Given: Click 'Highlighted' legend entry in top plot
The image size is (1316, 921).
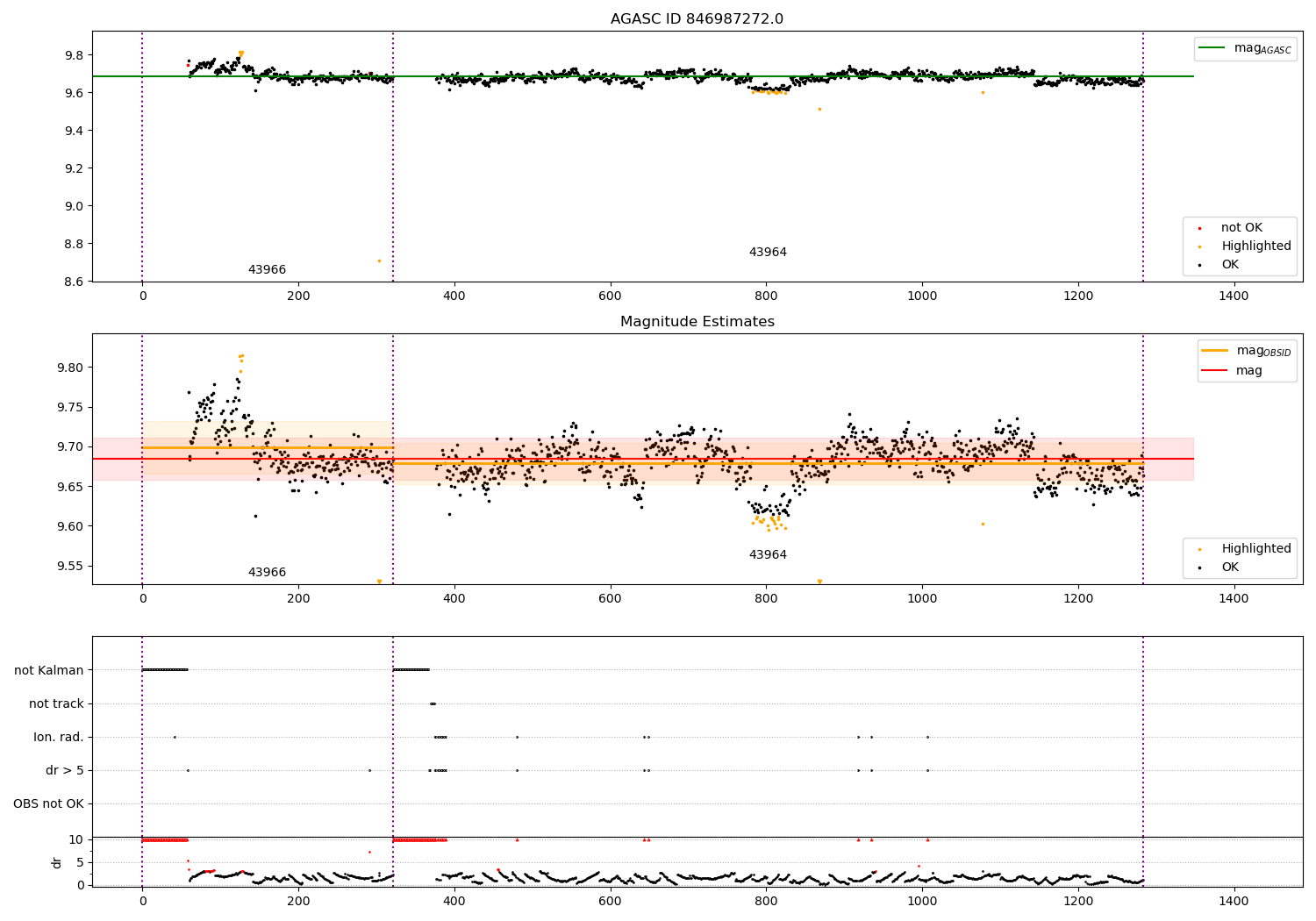Looking at the screenshot, I should 1256,246.
